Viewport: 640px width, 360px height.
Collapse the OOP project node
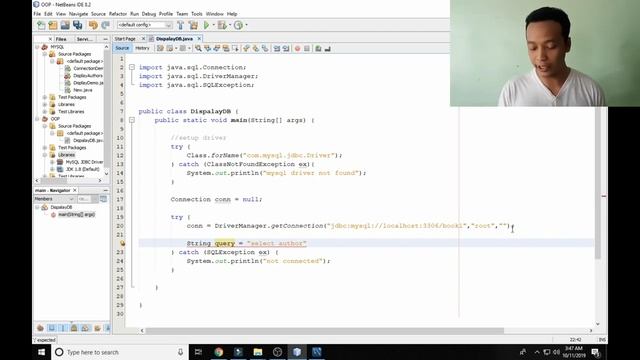point(38,119)
